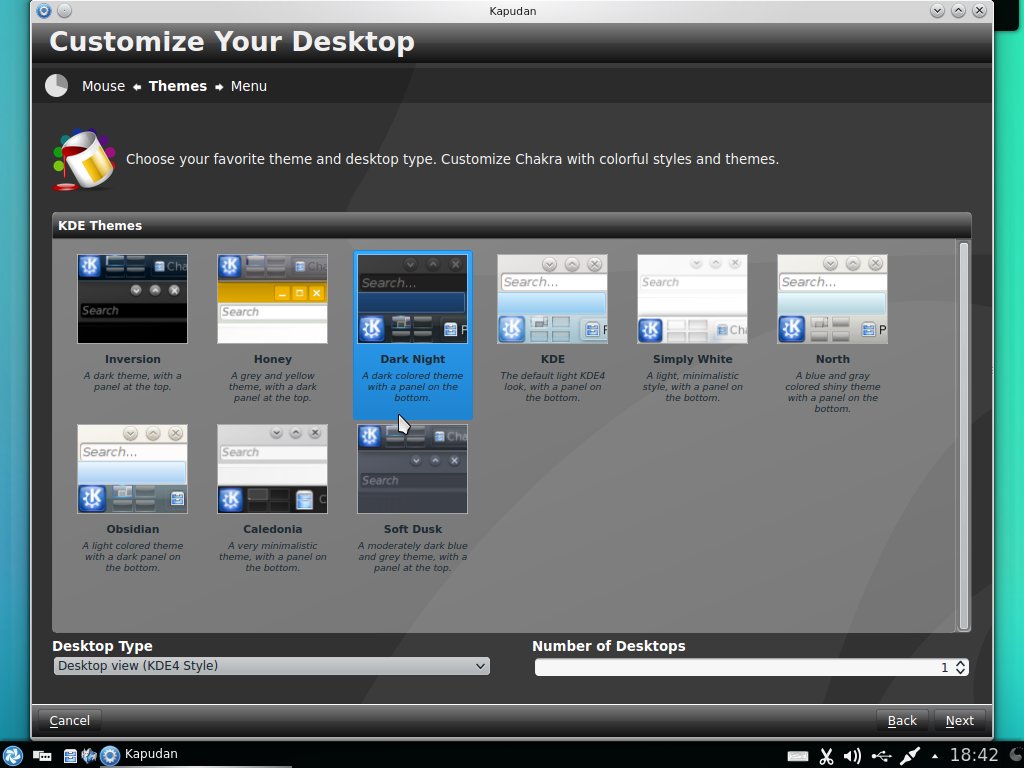This screenshot has width=1024, height=768.
Task: Select the Dark Night theme thumbnail
Action: pos(413,299)
